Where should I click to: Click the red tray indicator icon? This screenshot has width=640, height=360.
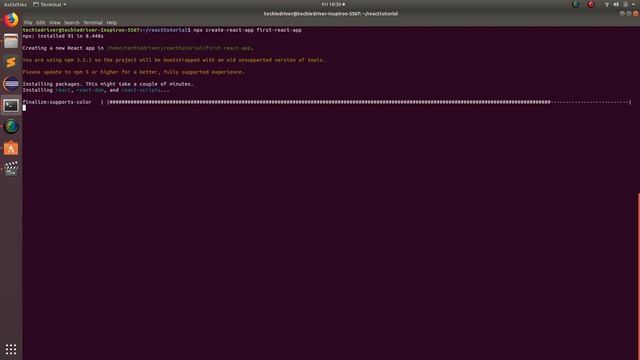[x=591, y=4]
